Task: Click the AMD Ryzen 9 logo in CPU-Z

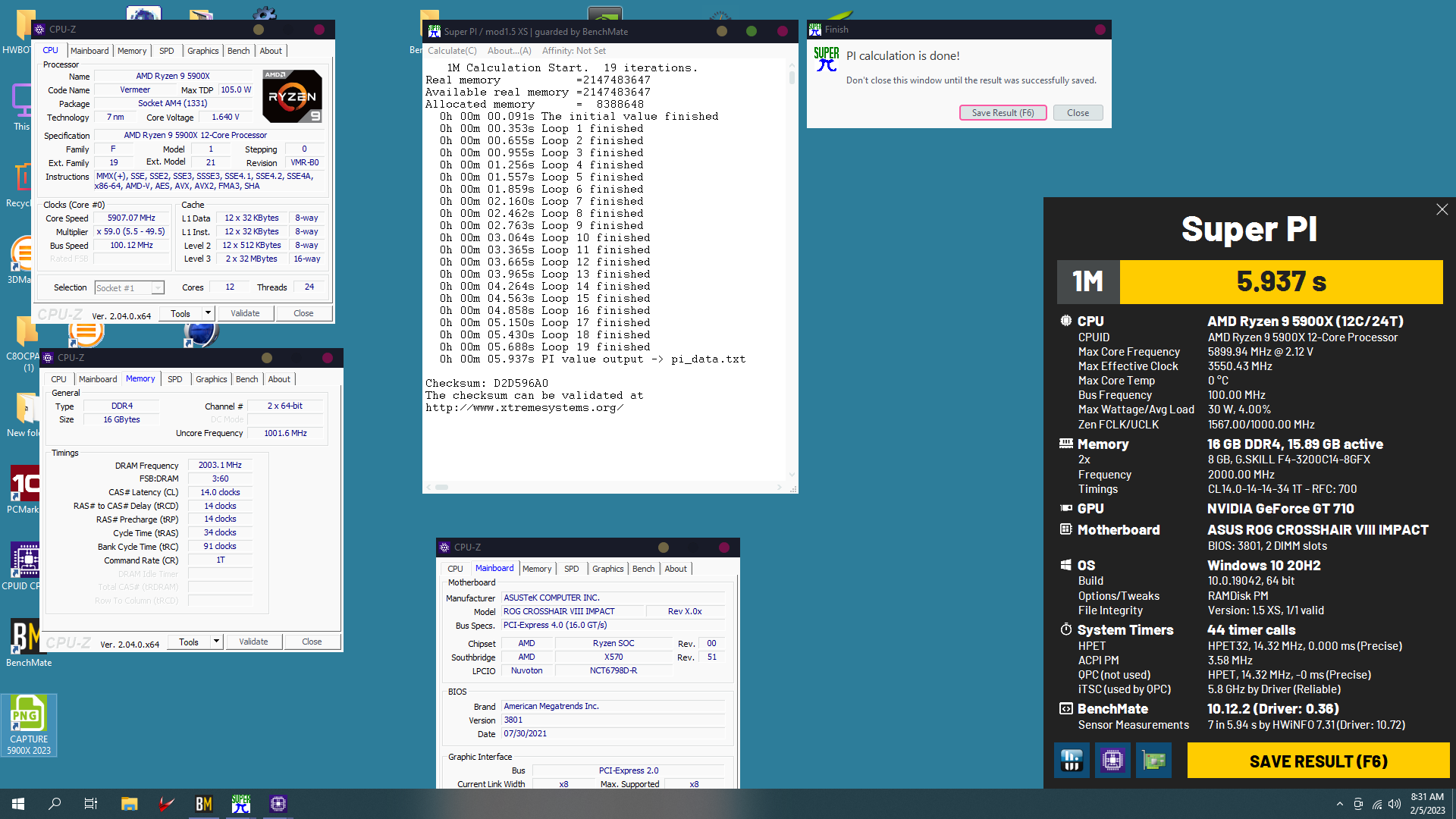Action: (292, 96)
